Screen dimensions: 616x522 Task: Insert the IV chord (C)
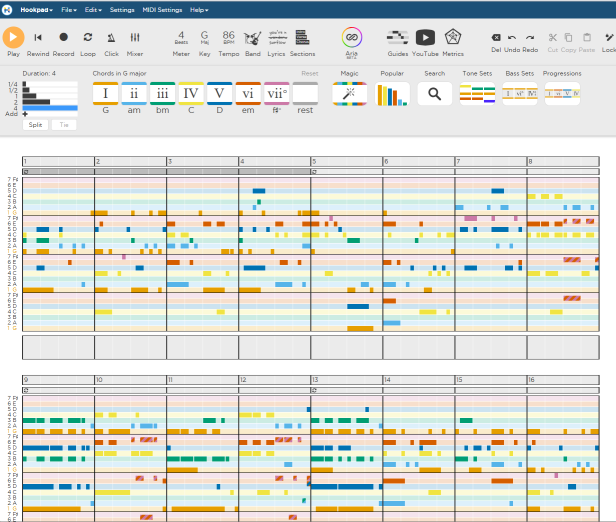pos(191,93)
